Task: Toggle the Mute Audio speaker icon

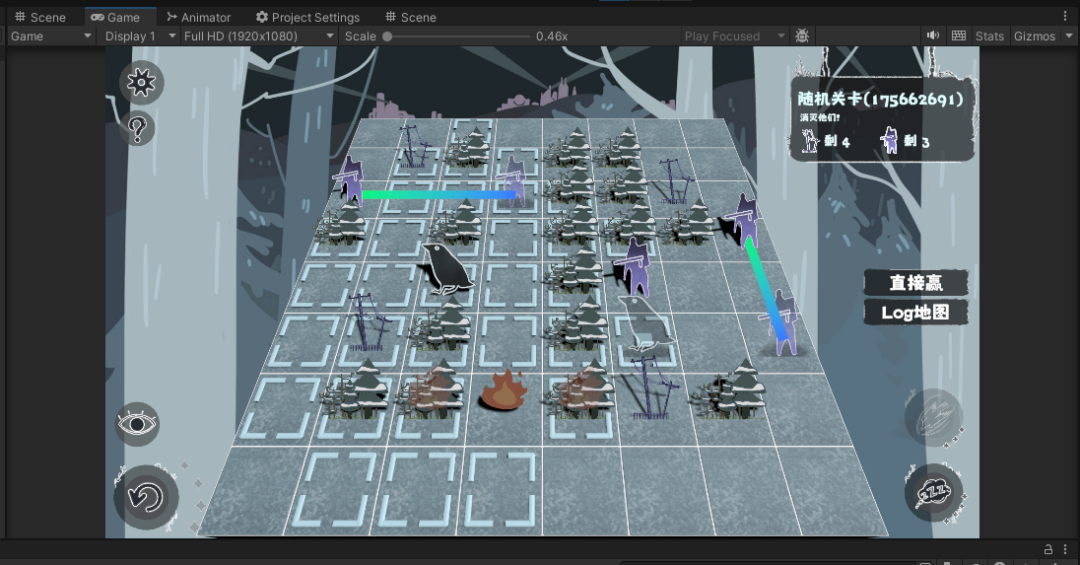Action: coord(933,36)
